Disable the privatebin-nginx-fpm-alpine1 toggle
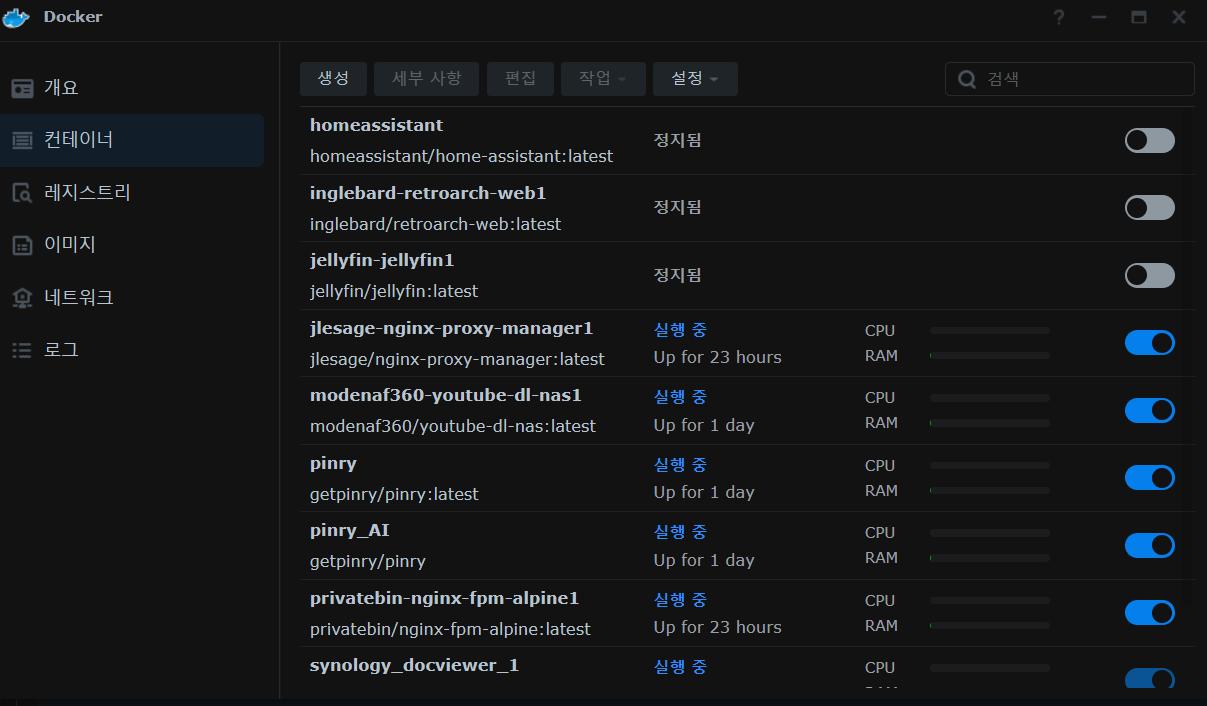1207x706 pixels. [x=1149, y=612]
